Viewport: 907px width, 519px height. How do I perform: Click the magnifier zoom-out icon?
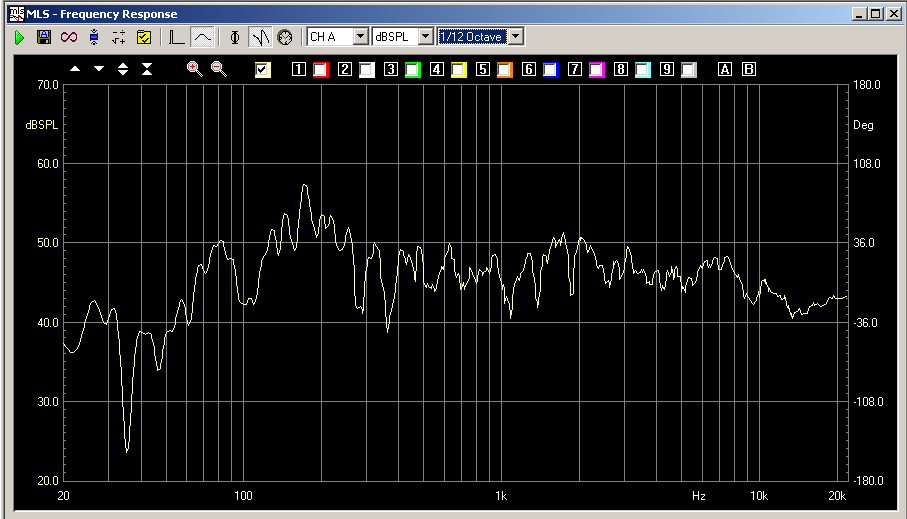tap(218, 69)
